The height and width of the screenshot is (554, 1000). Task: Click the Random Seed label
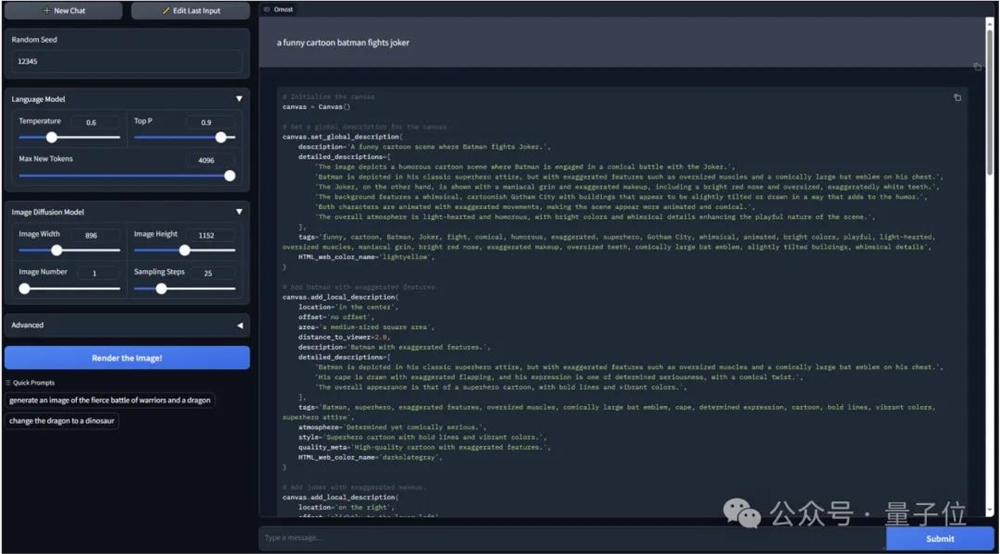click(34, 40)
